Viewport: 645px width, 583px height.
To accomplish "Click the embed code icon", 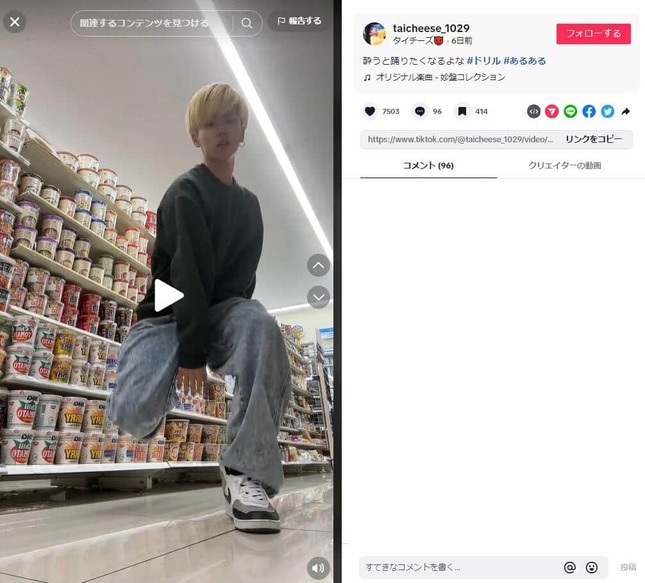I will click(x=534, y=111).
